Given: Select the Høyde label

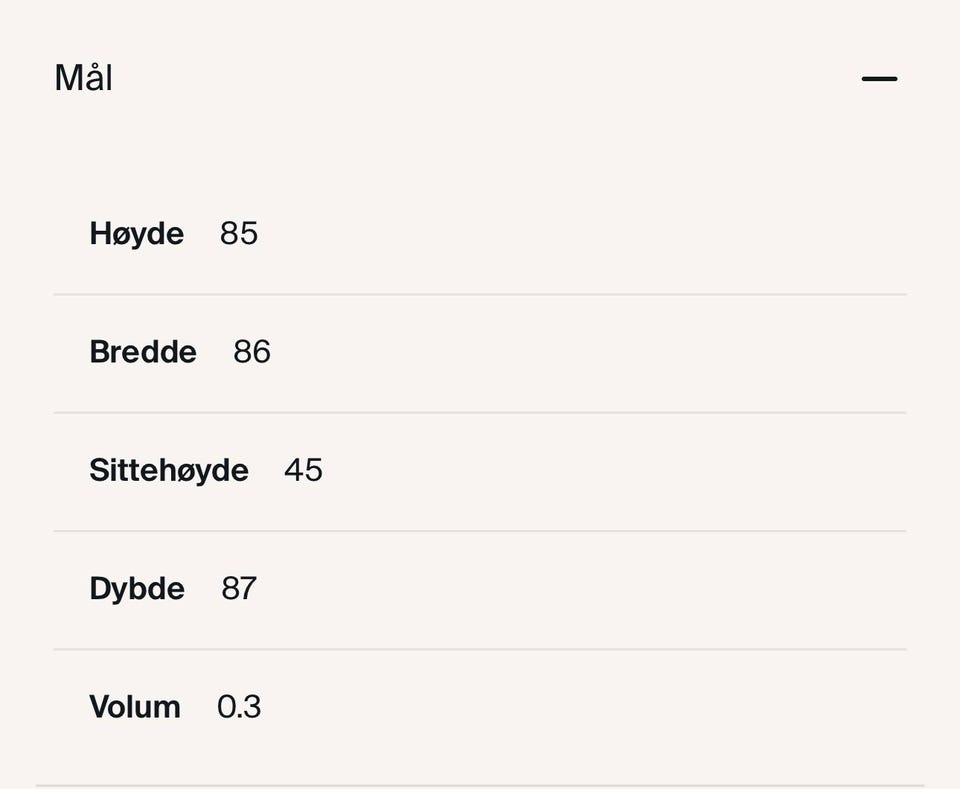Looking at the screenshot, I should pyautogui.click(x=137, y=234).
